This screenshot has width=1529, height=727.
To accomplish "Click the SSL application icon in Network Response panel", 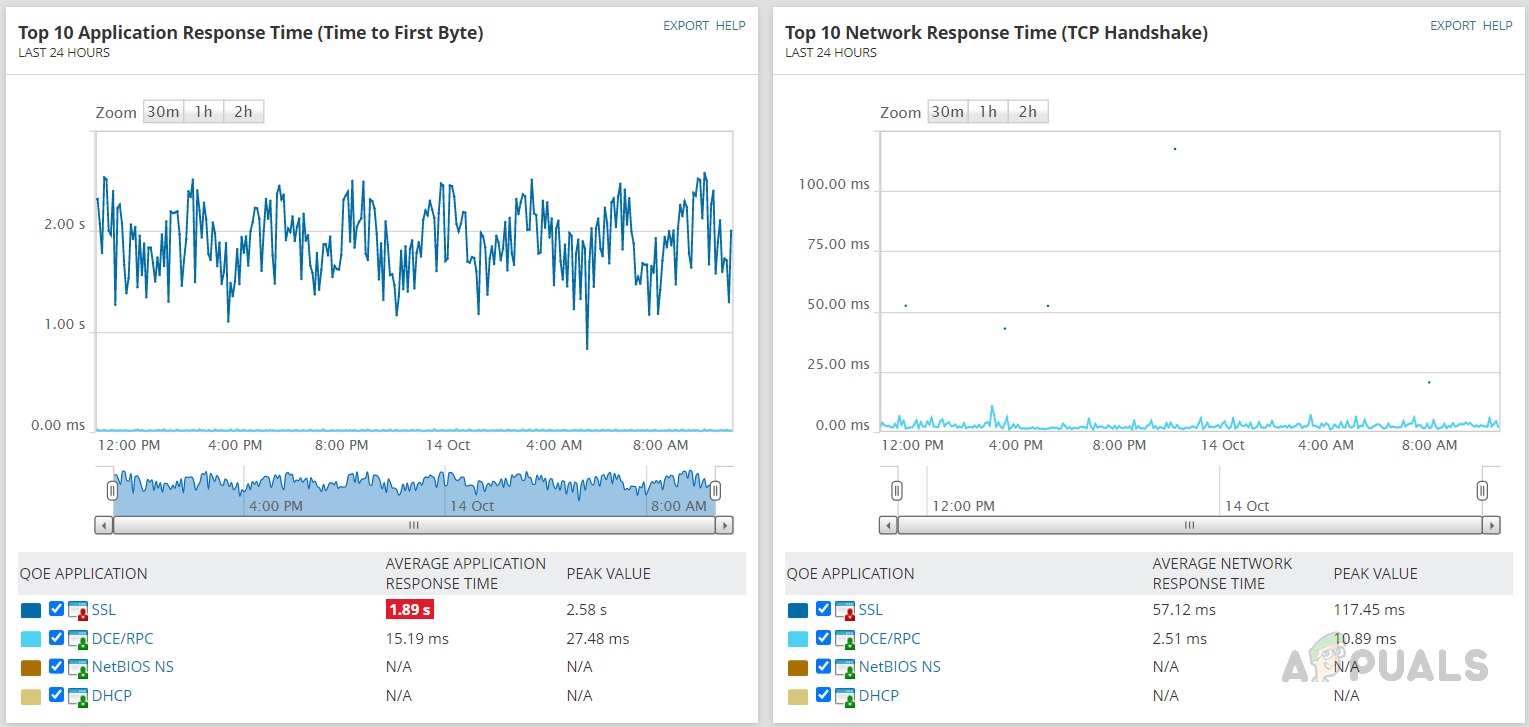I will point(845,610).
